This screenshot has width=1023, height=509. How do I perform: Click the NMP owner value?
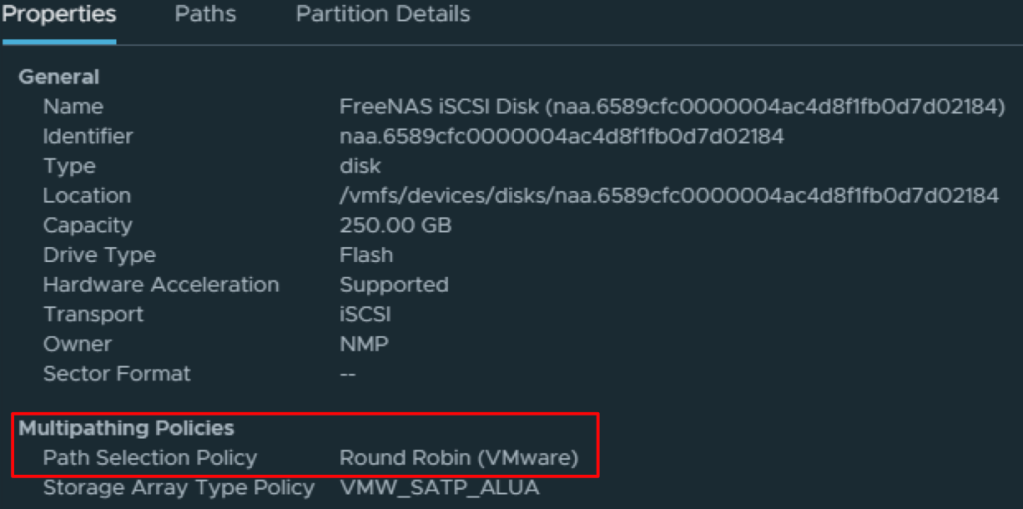pyautogui.click(x=364, y=344)
